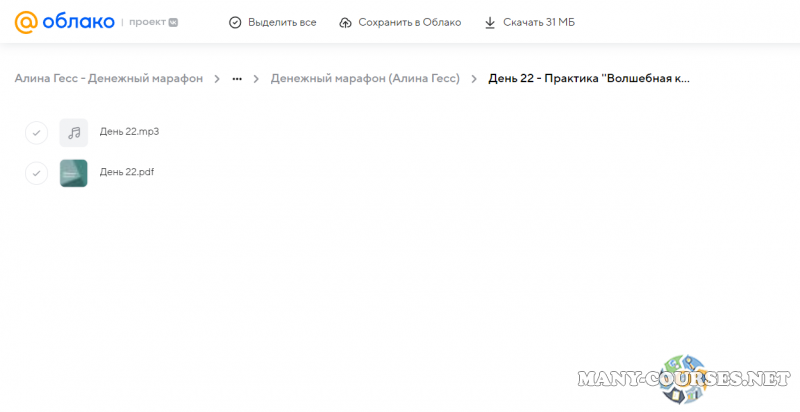Click chevron before 'День 22 - Практика' breadcrumb
Viewport: 800px width, 412px height.
(x=474, y=78)
